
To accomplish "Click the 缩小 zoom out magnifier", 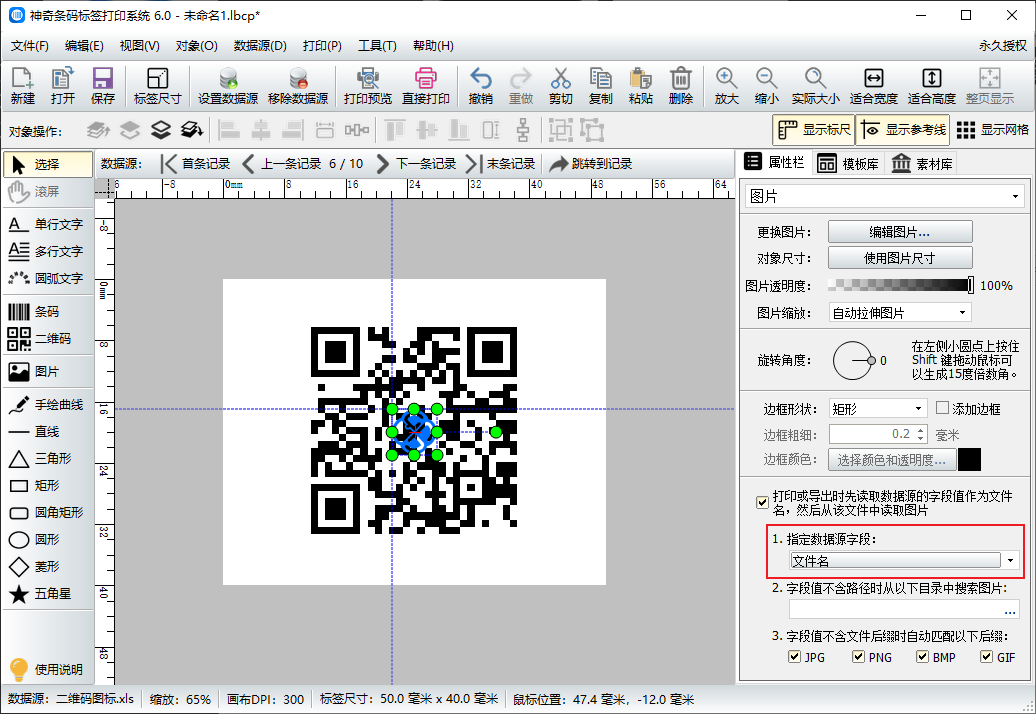I will (766, 86).
